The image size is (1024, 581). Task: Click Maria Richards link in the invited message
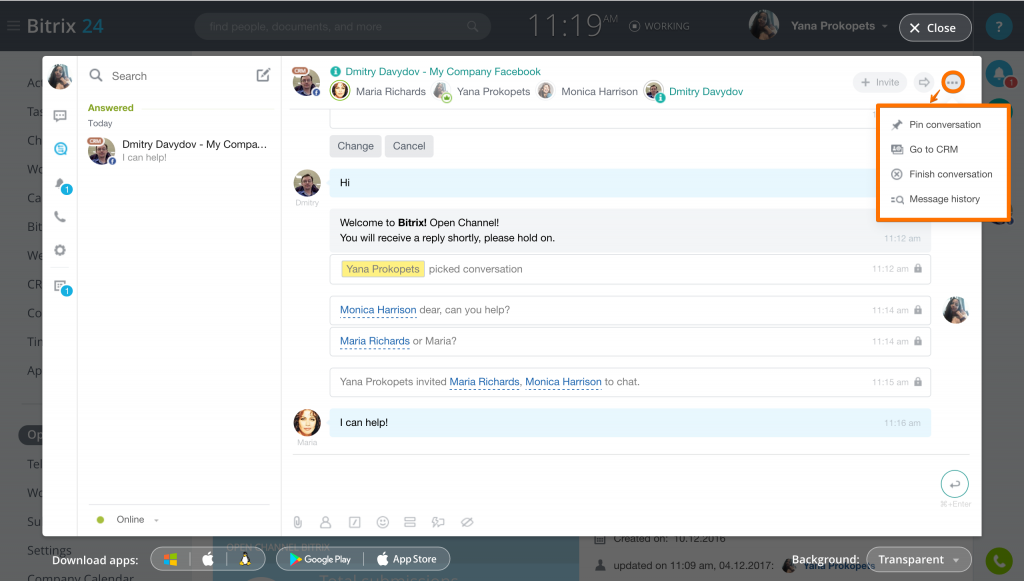(x=485, y=382)
